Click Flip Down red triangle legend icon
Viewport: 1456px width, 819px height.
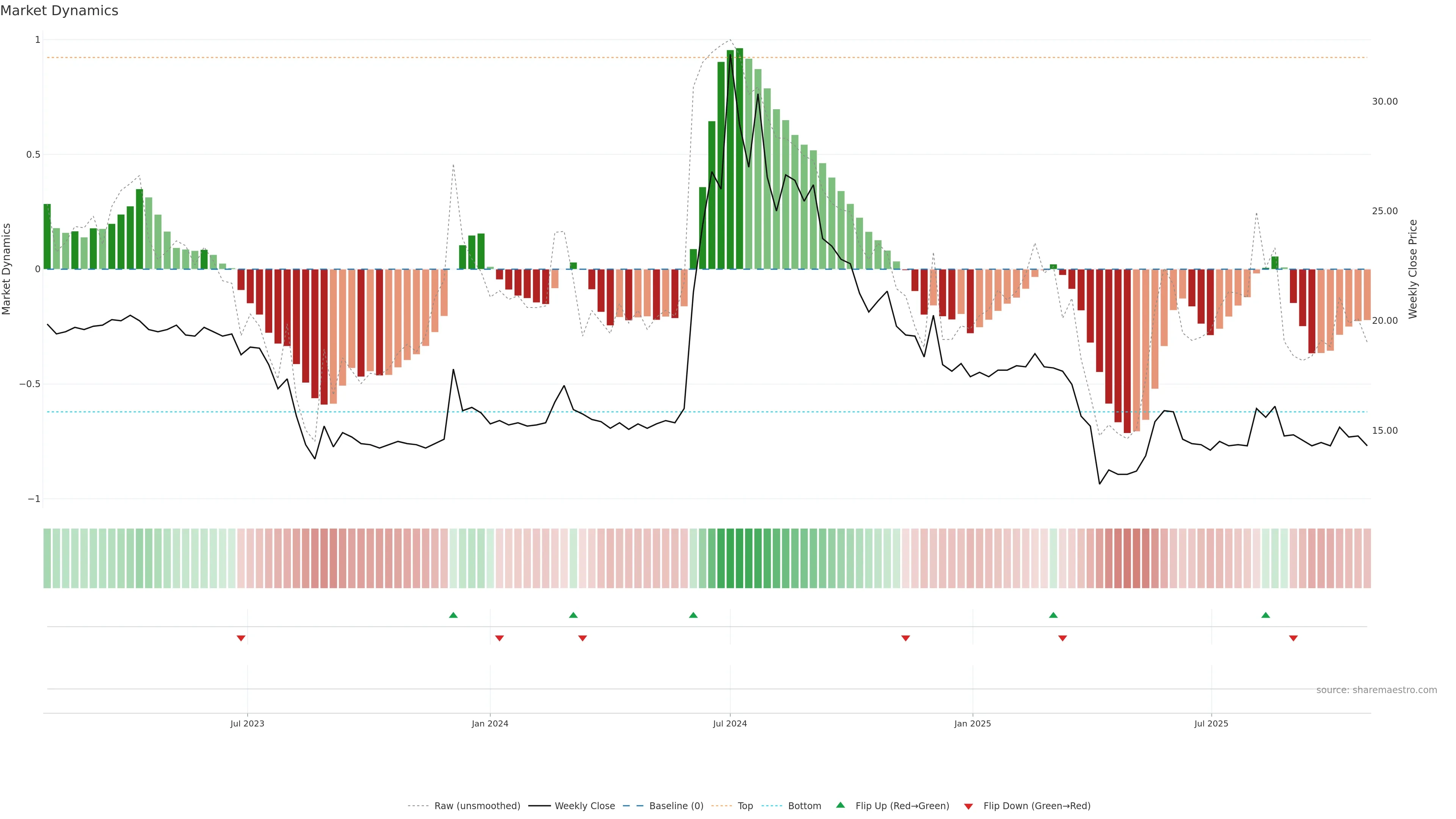(x=968, y=806)
